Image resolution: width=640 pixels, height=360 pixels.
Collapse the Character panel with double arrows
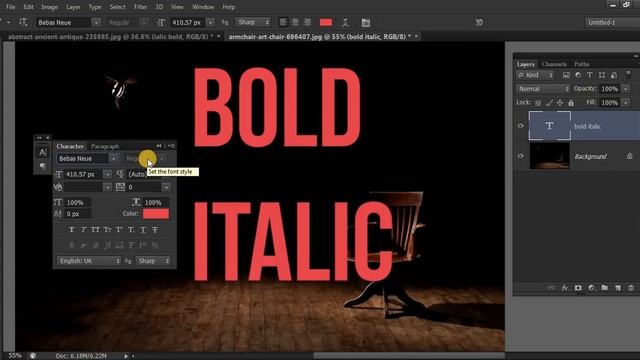click(x=159, y=146)
